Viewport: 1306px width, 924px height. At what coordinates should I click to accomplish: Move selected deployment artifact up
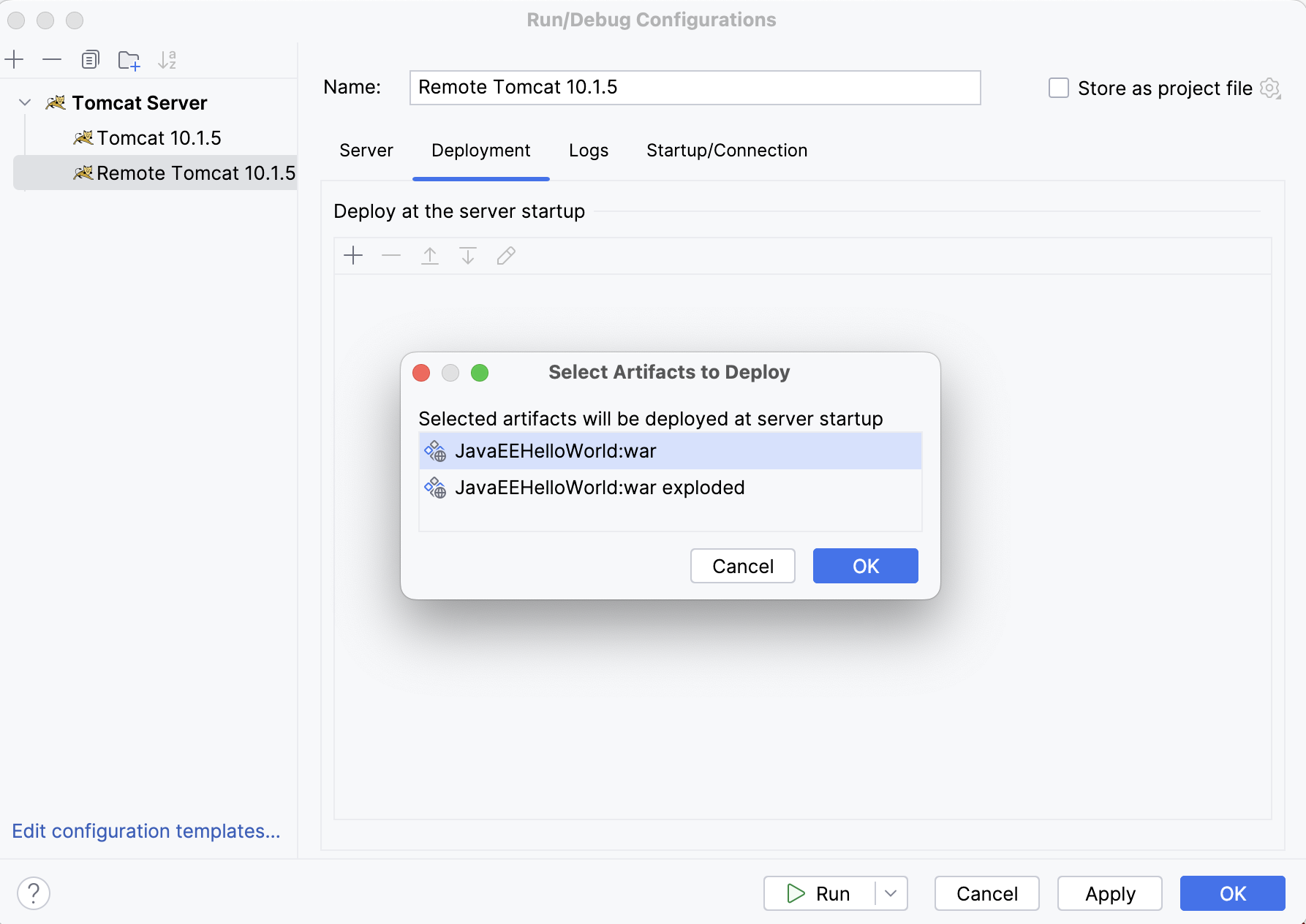click(x=430, y=255)
